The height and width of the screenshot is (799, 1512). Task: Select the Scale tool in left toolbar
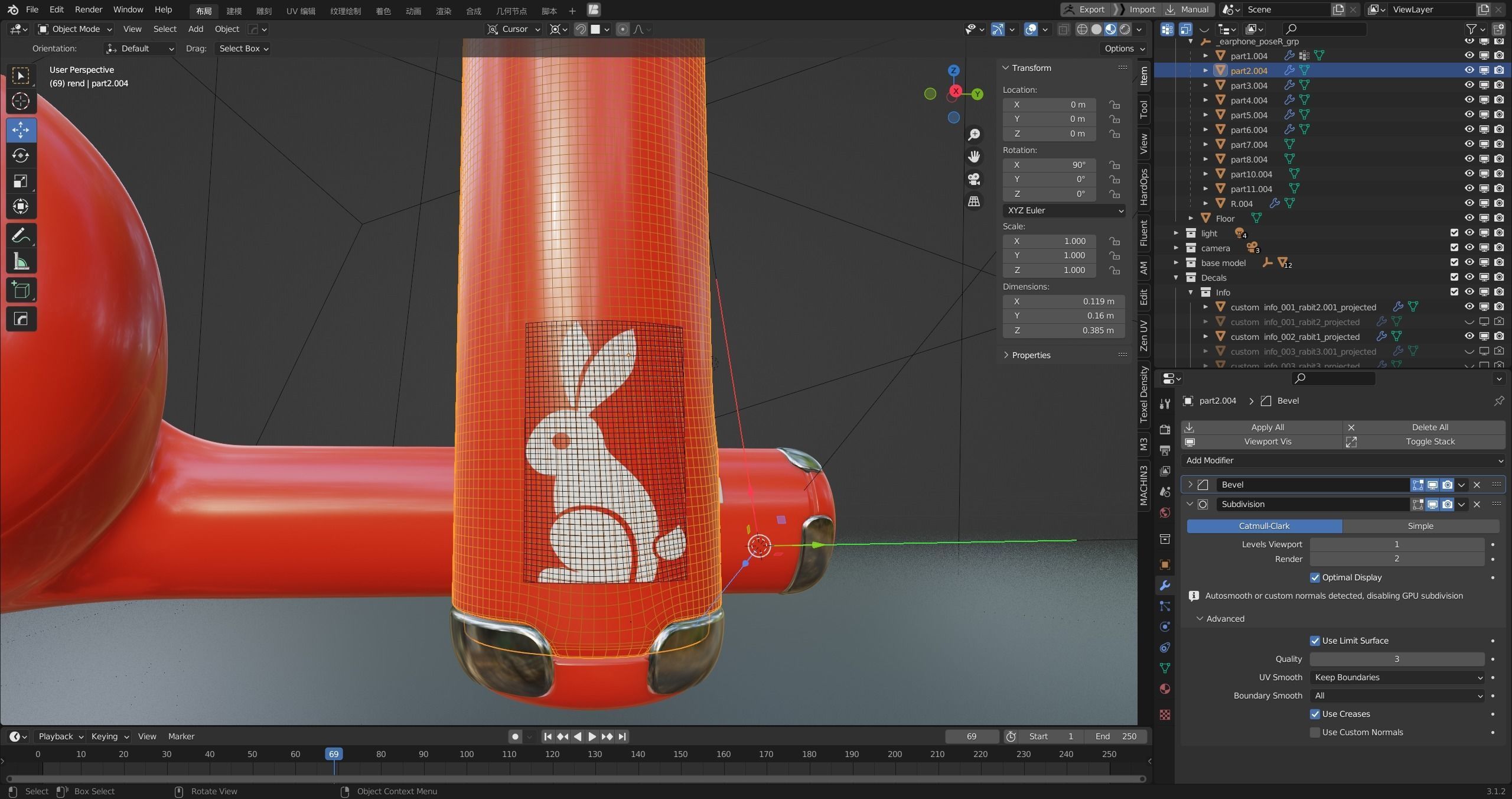(x=21, y=181)
